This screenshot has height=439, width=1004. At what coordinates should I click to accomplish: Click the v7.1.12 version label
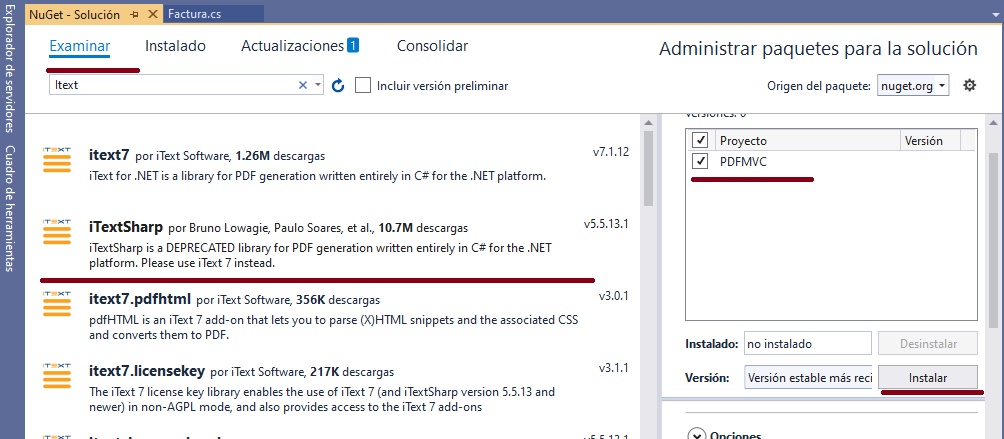[x=611, y=152]
